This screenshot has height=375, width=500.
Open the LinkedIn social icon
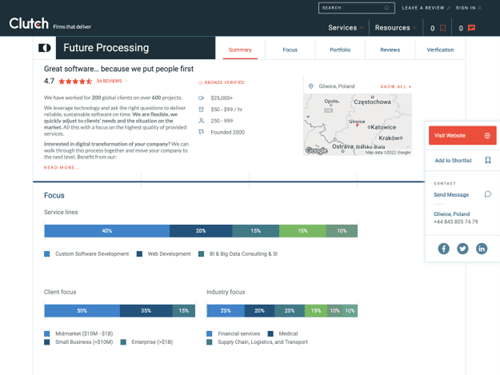pos(481,248)
